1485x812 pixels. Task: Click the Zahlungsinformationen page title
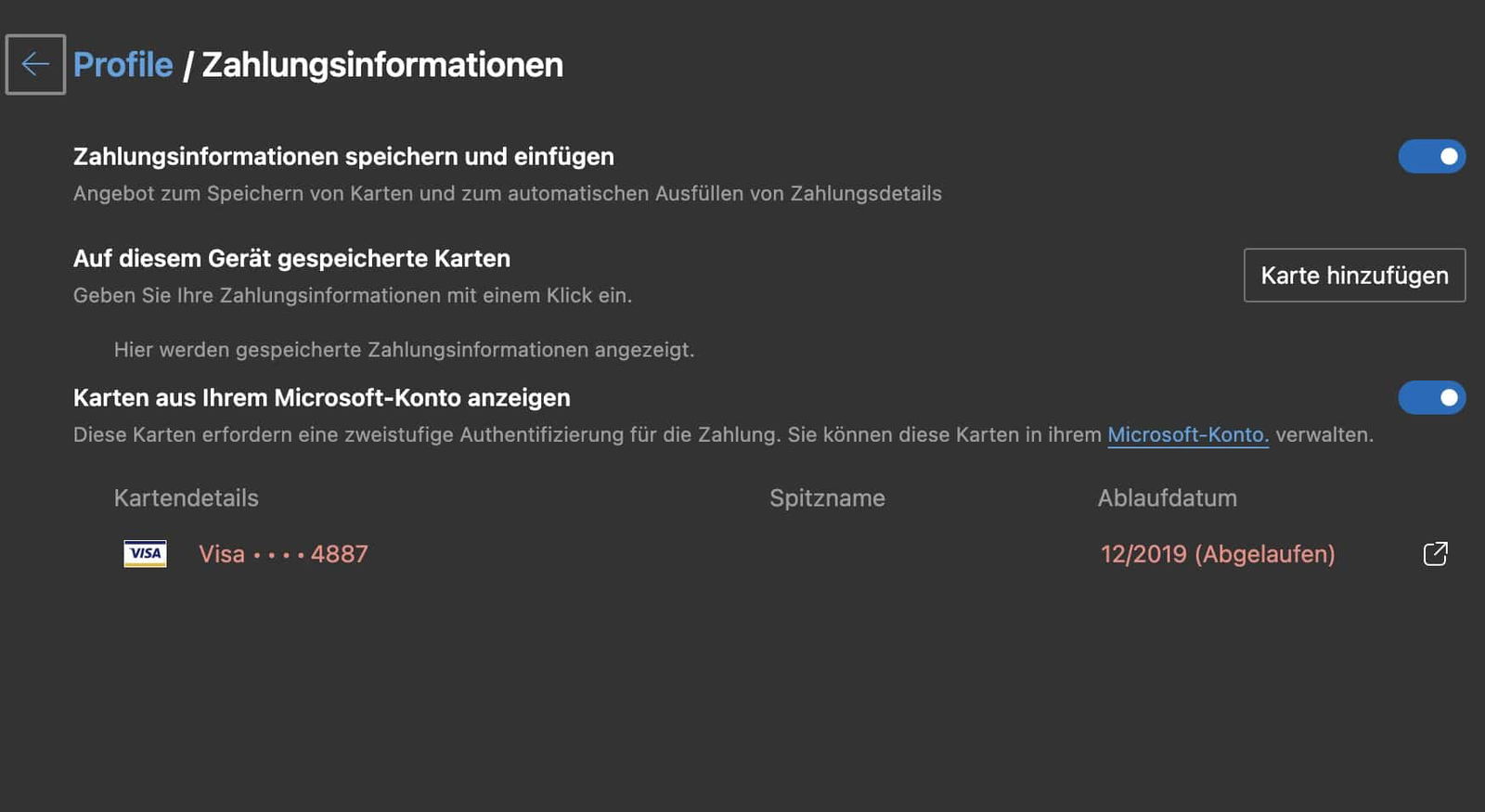[382, 65]
